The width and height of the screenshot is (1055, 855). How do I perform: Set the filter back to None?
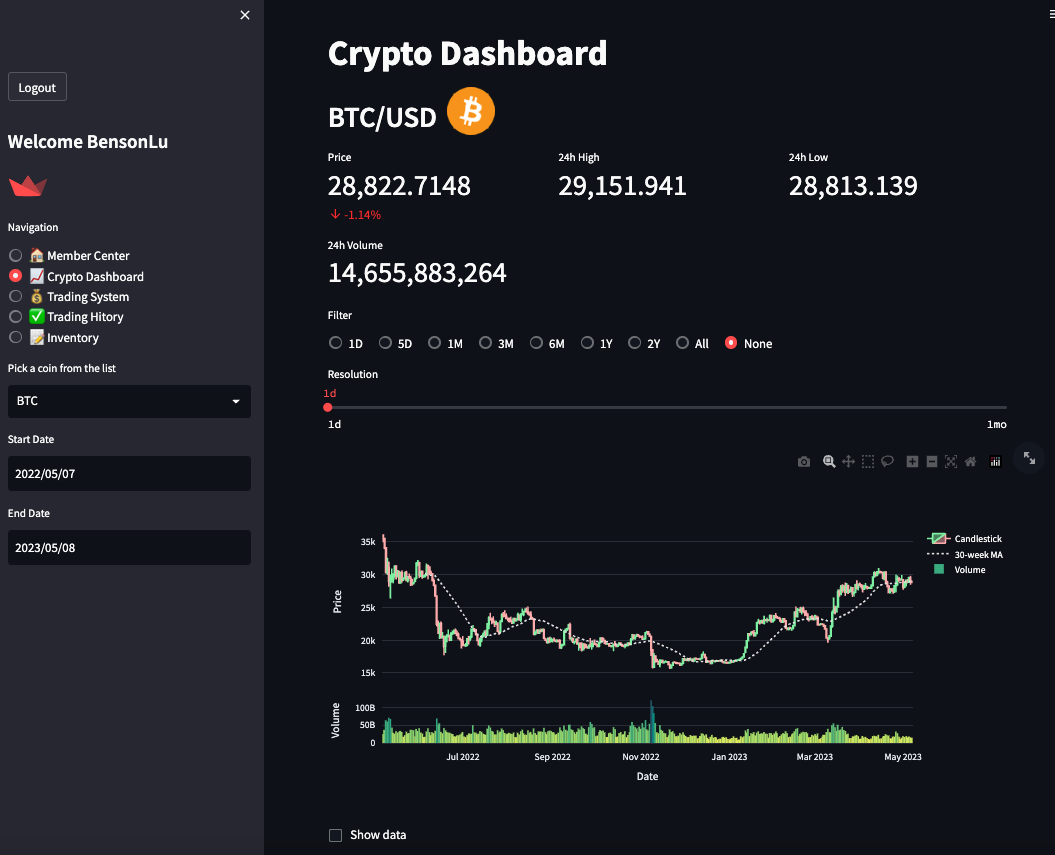click(731, 342)
